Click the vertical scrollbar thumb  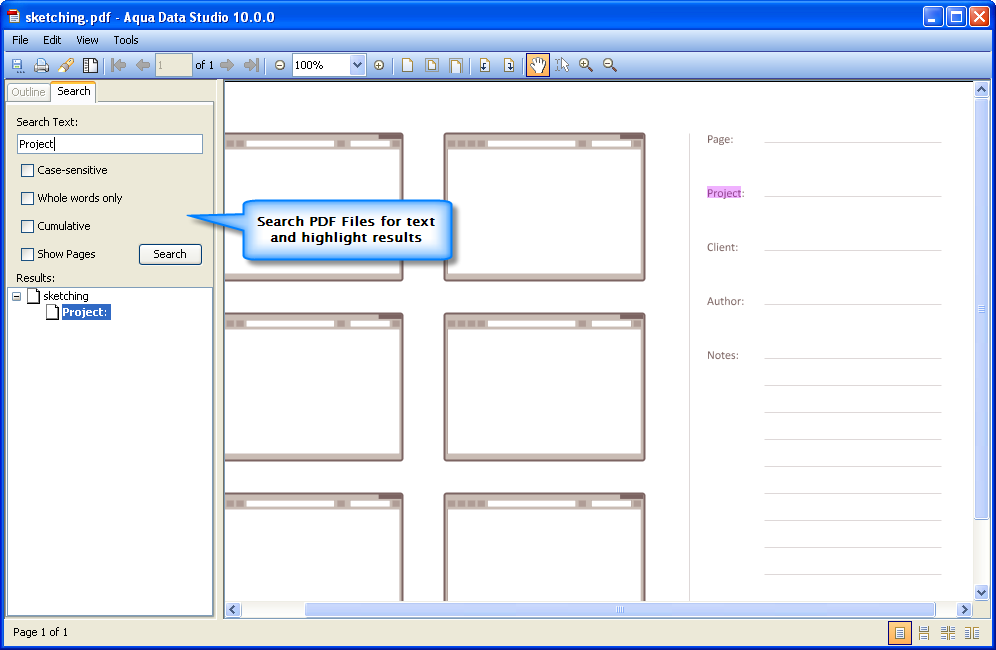981,309
